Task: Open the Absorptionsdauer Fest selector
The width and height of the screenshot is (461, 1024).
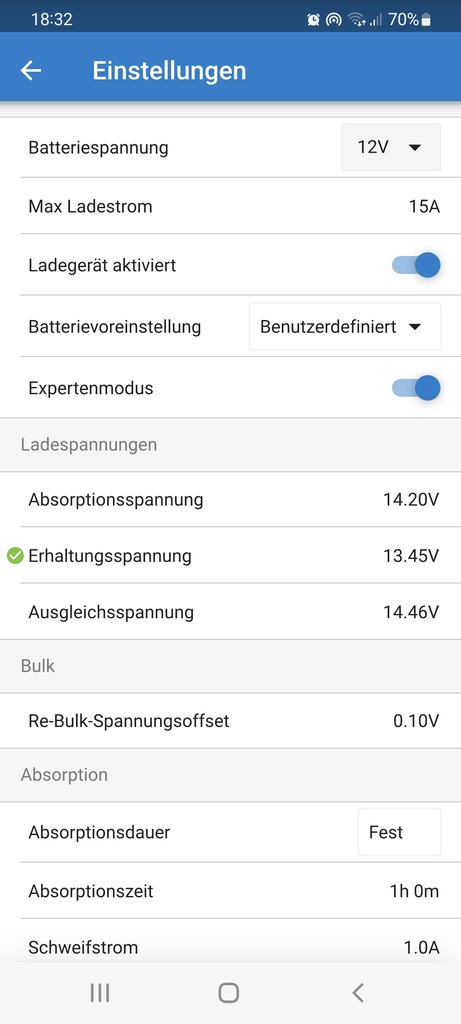Action: coord(399,832)
